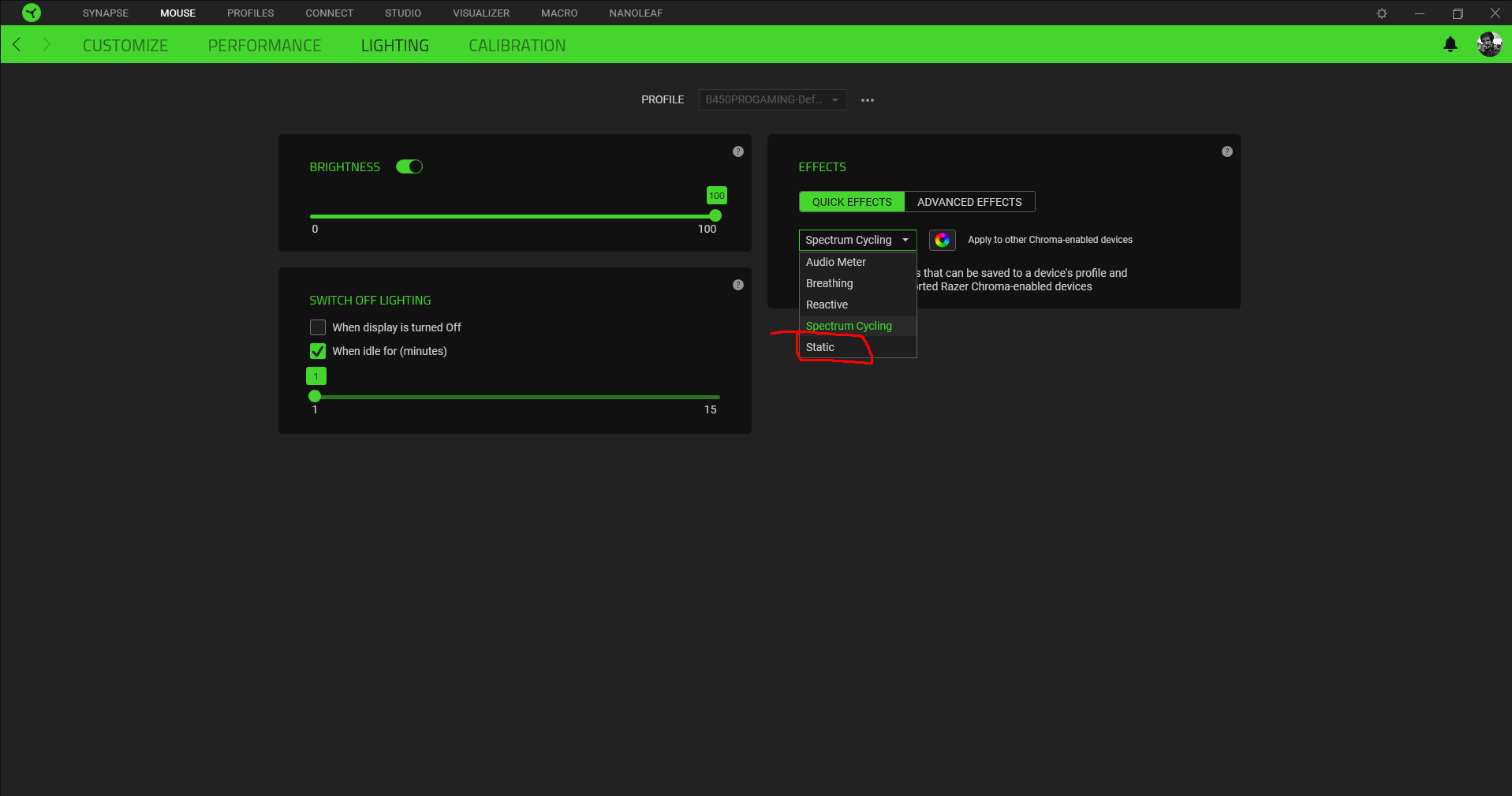This screenshot has height=796, width=1512.
Task: Select Breathing effect
Action: 858,283
